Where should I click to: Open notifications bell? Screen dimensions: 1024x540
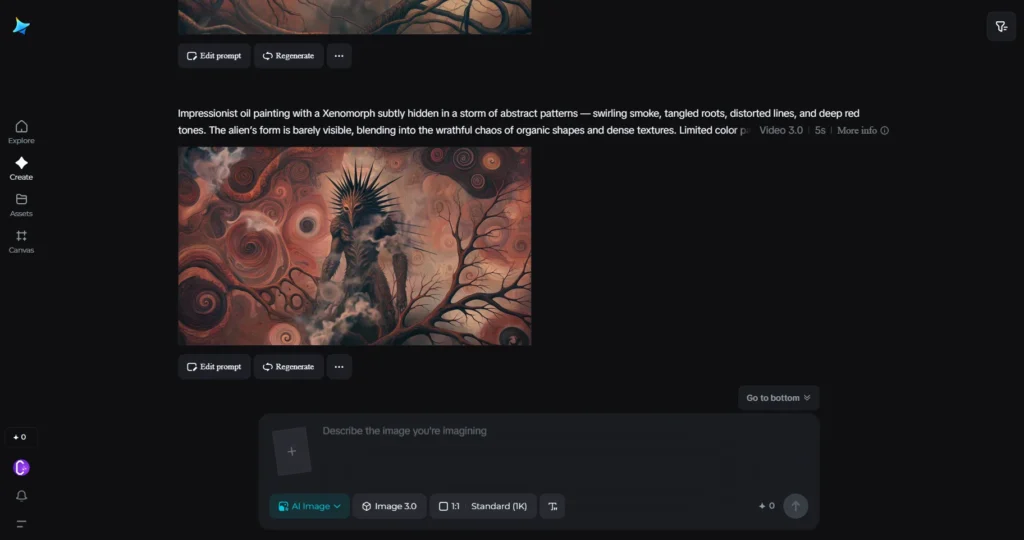coord(21,496)
